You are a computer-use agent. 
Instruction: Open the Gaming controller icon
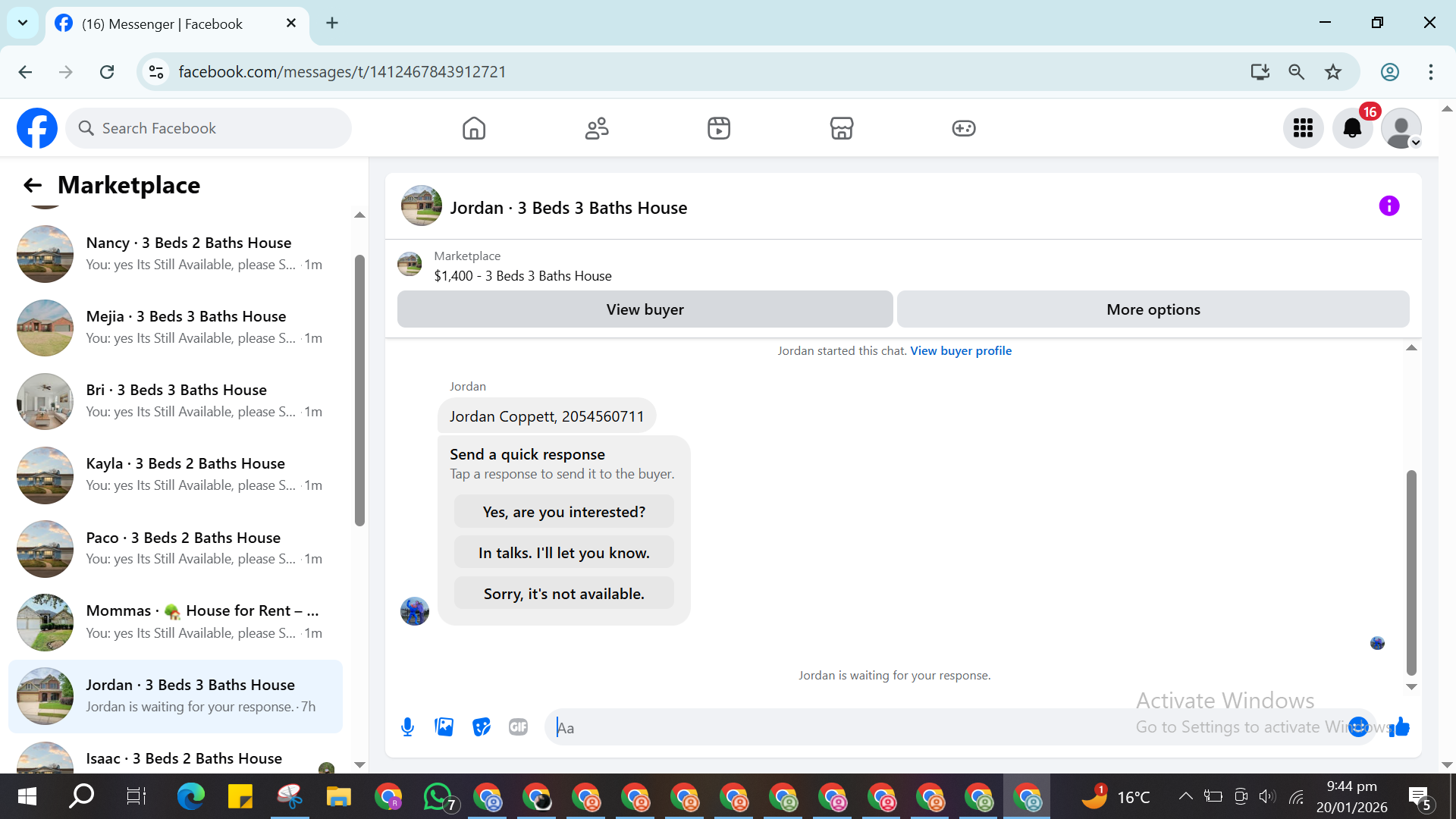click(964, 128)
